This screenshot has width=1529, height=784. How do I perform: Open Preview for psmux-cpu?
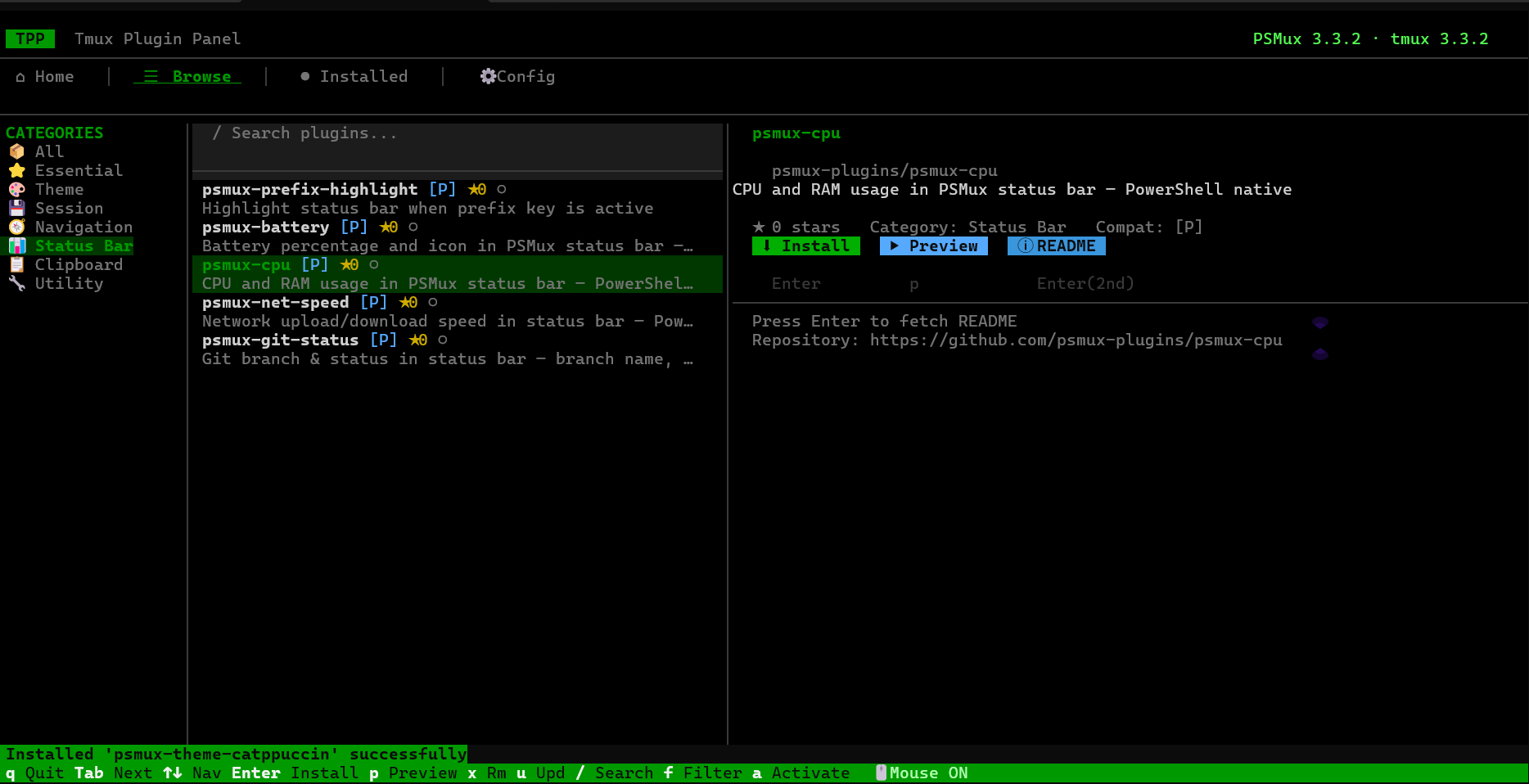click(x=934, y=246)
